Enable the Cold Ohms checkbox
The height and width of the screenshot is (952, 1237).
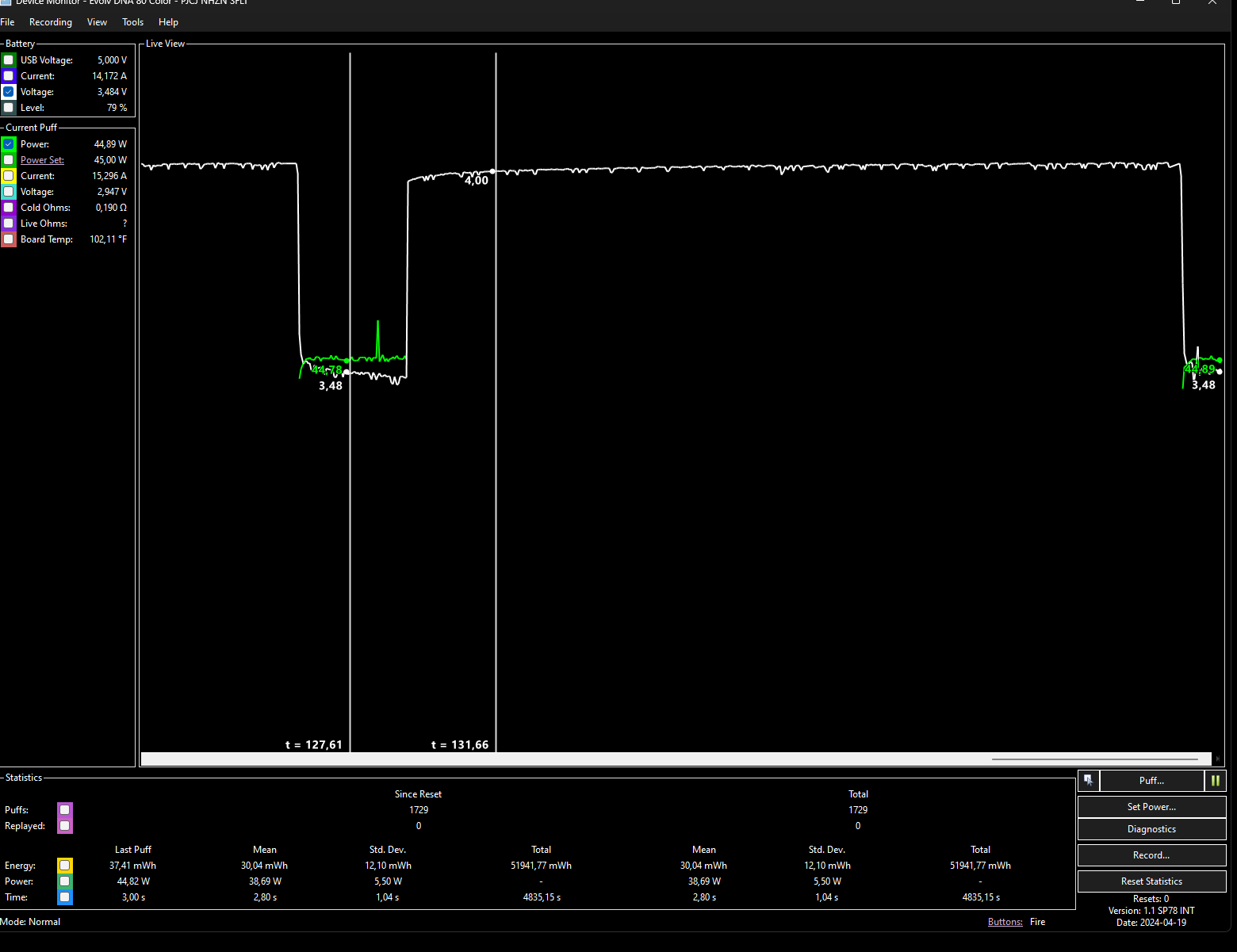(9, 208)
